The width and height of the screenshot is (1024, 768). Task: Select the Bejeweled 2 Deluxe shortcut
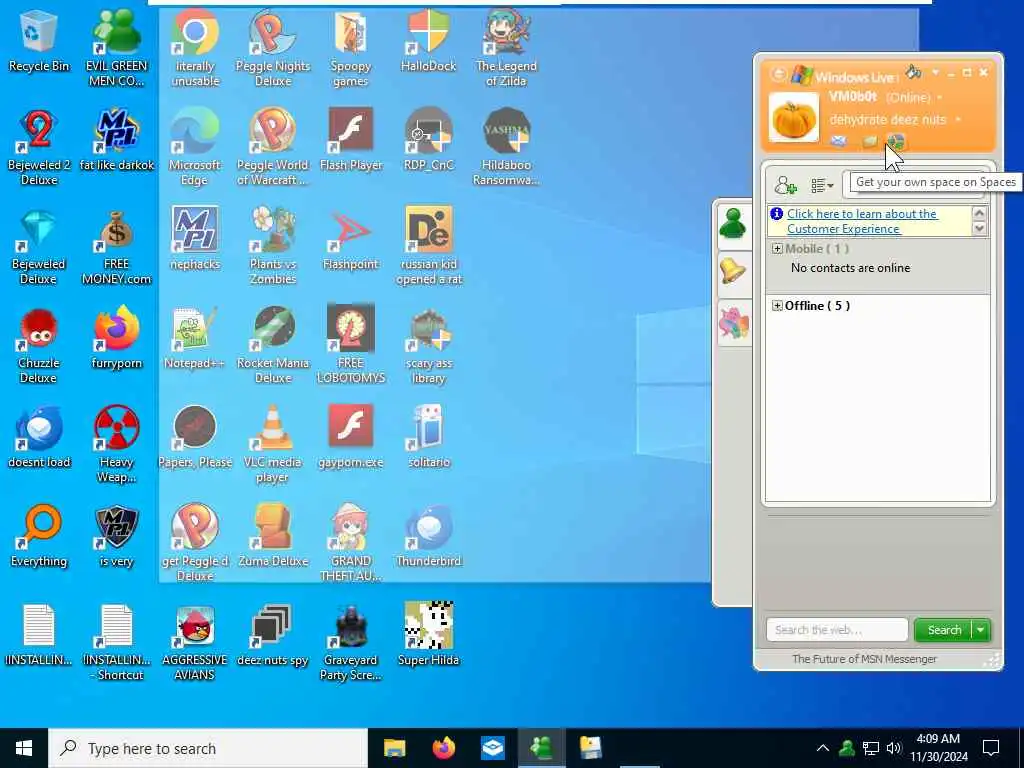(x=39, y=147)
